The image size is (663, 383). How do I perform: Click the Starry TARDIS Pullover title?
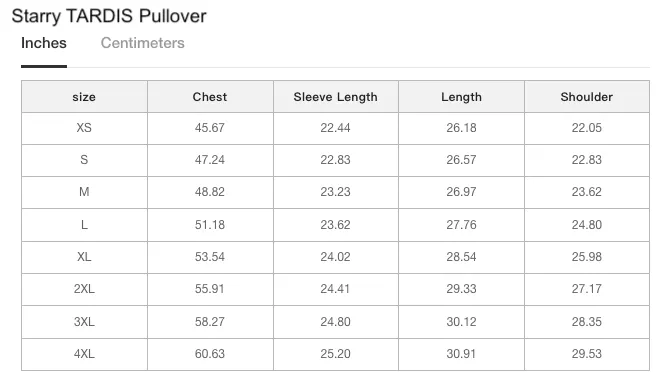click(x=109, y=16)
